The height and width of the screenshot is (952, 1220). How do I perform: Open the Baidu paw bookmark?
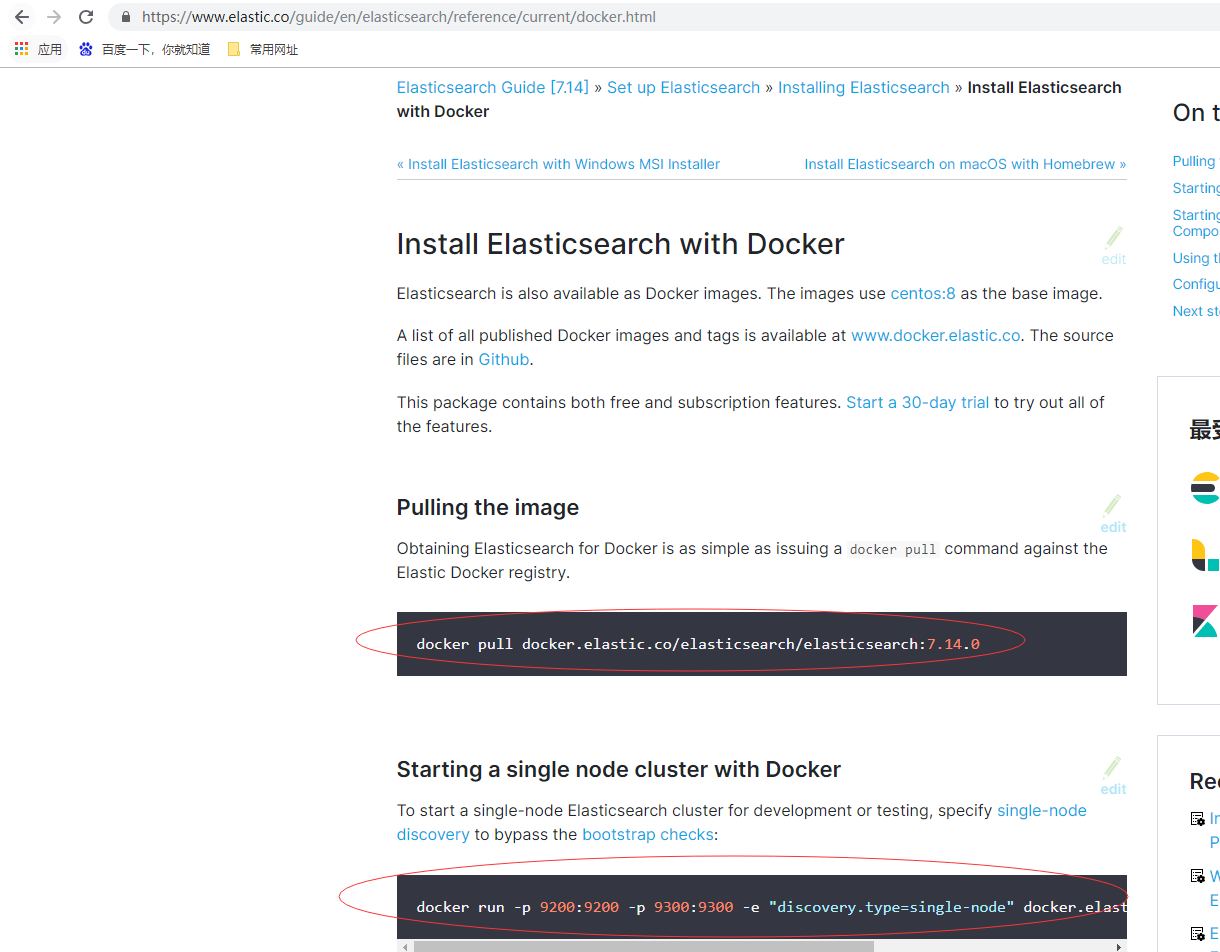(86, 49)
